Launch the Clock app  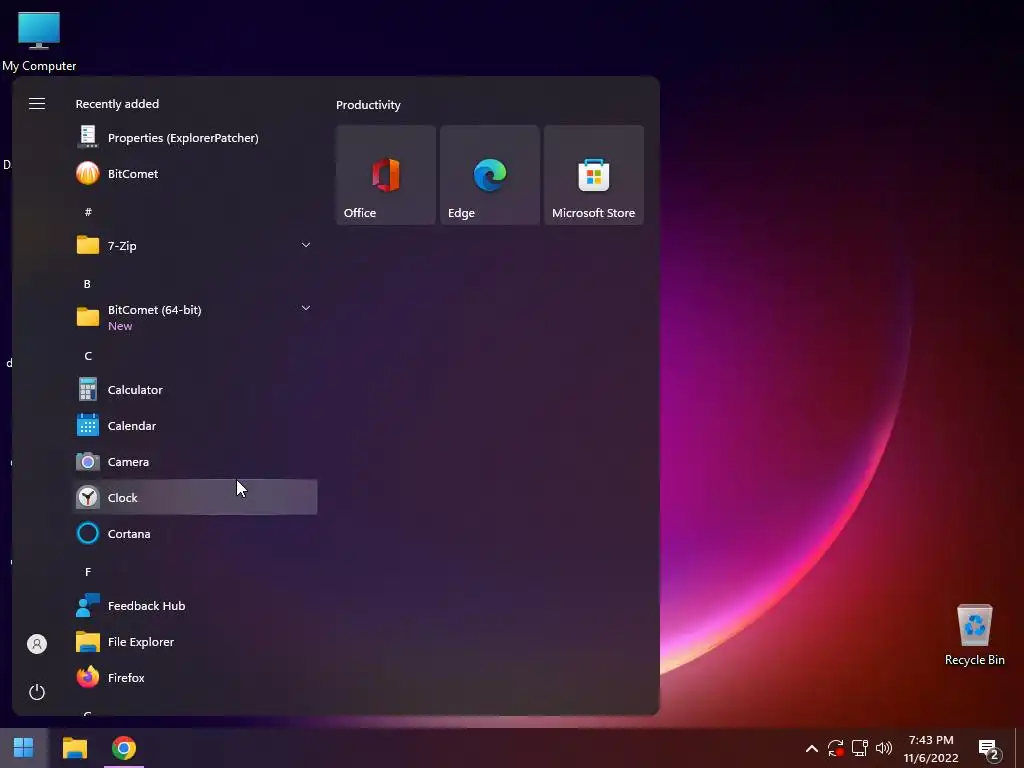[195, 498]
